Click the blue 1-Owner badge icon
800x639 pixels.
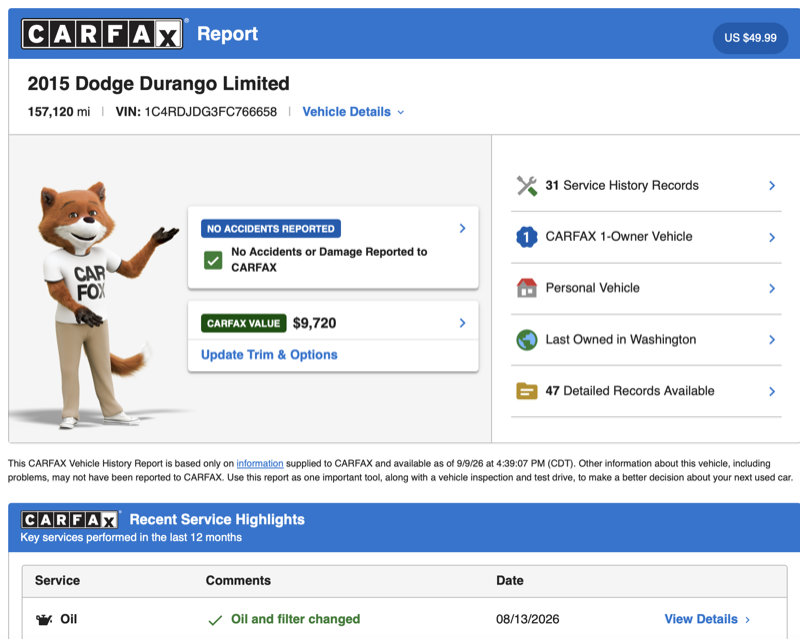pyautogui.click(x=527, y=237)
